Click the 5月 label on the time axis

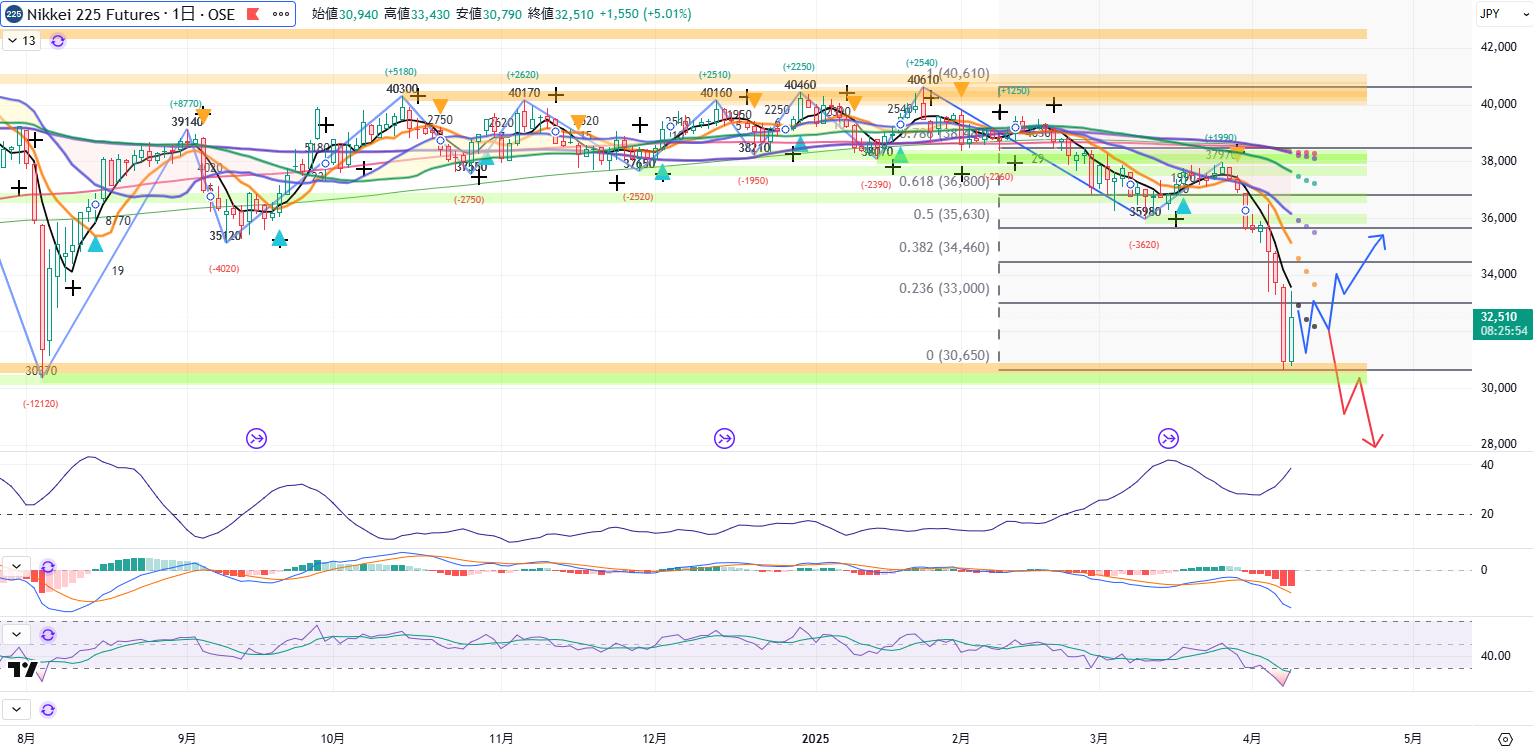click(1412, 738)
